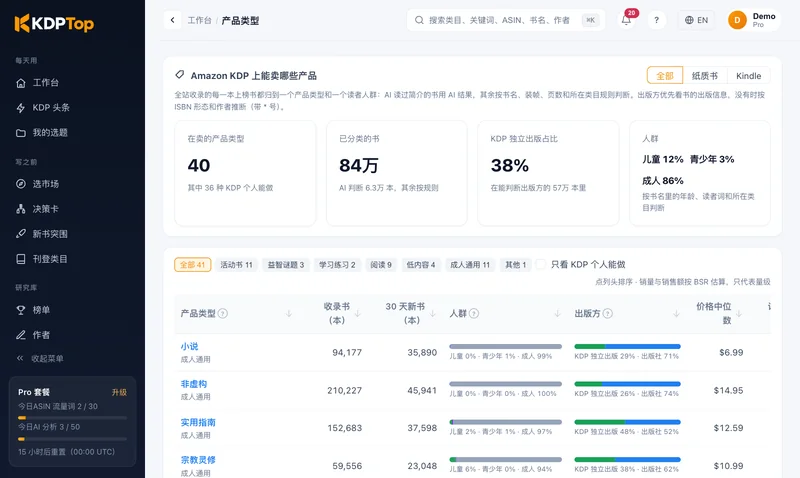
Task: Click the 已分类的书 84万 stat card
Action: 396,173
